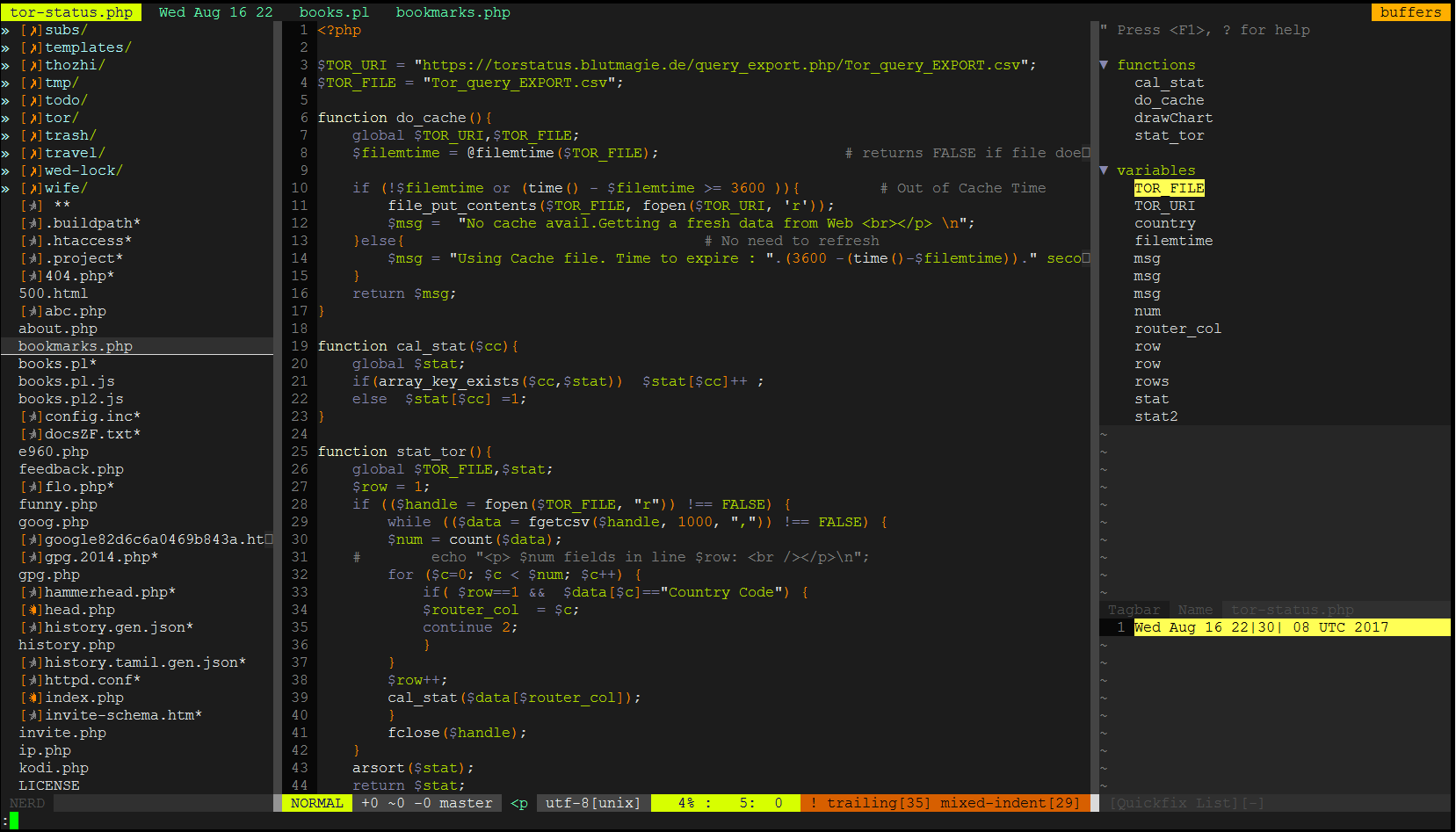Click git flag beside httpd.conf
This screenshot has width=1456, height=832.
[x=32, y=680]
